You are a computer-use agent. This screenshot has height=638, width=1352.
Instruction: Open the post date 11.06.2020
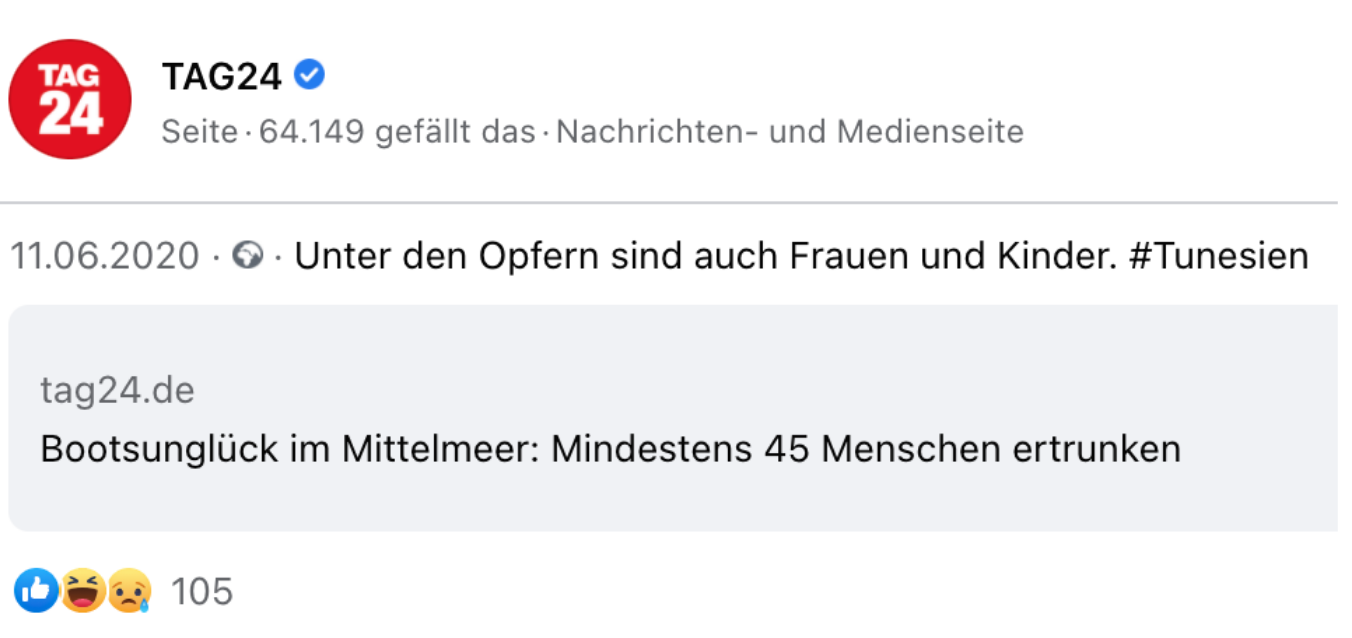(105, 257)
